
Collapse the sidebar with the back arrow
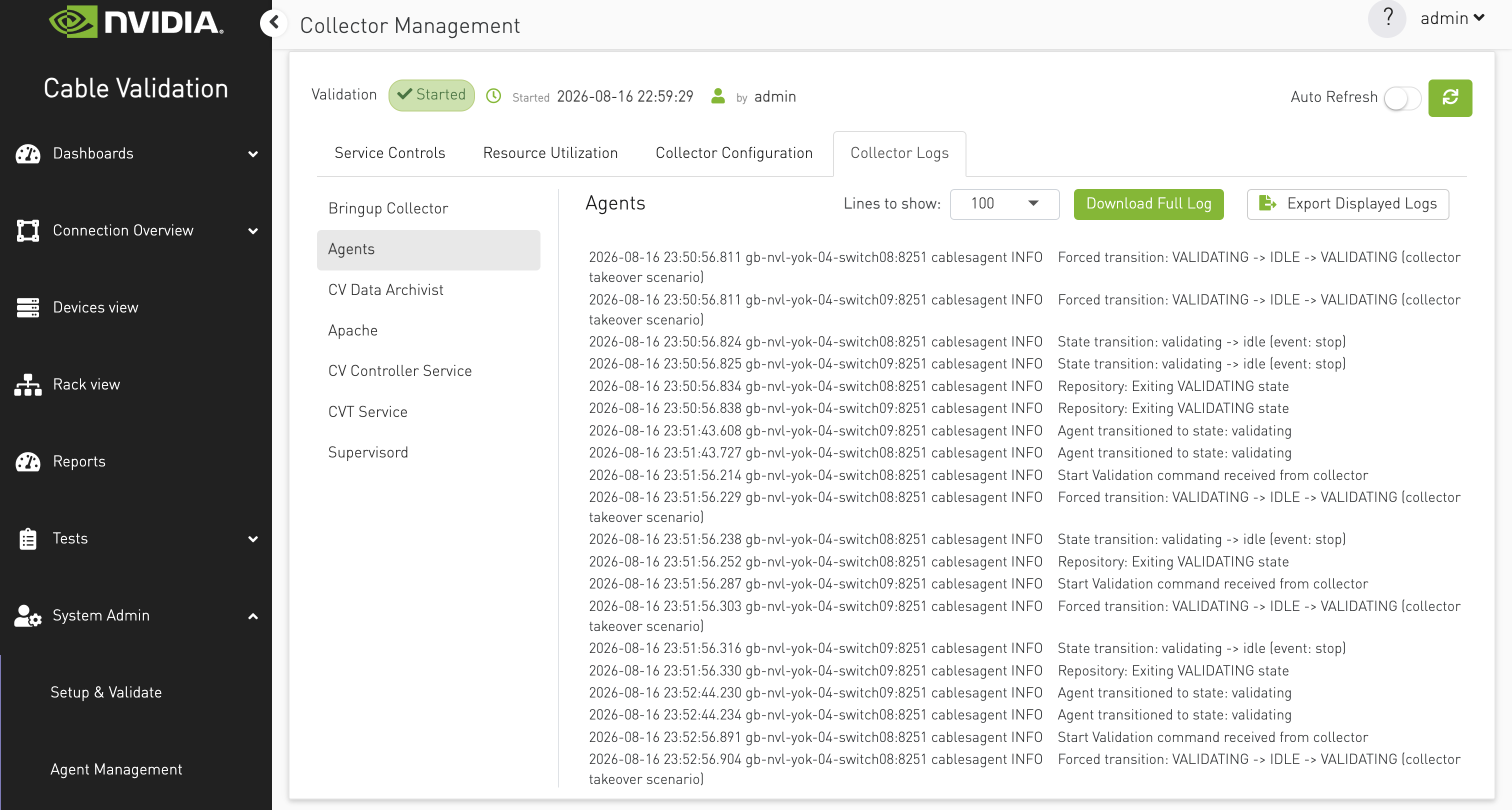pos(273,23)
